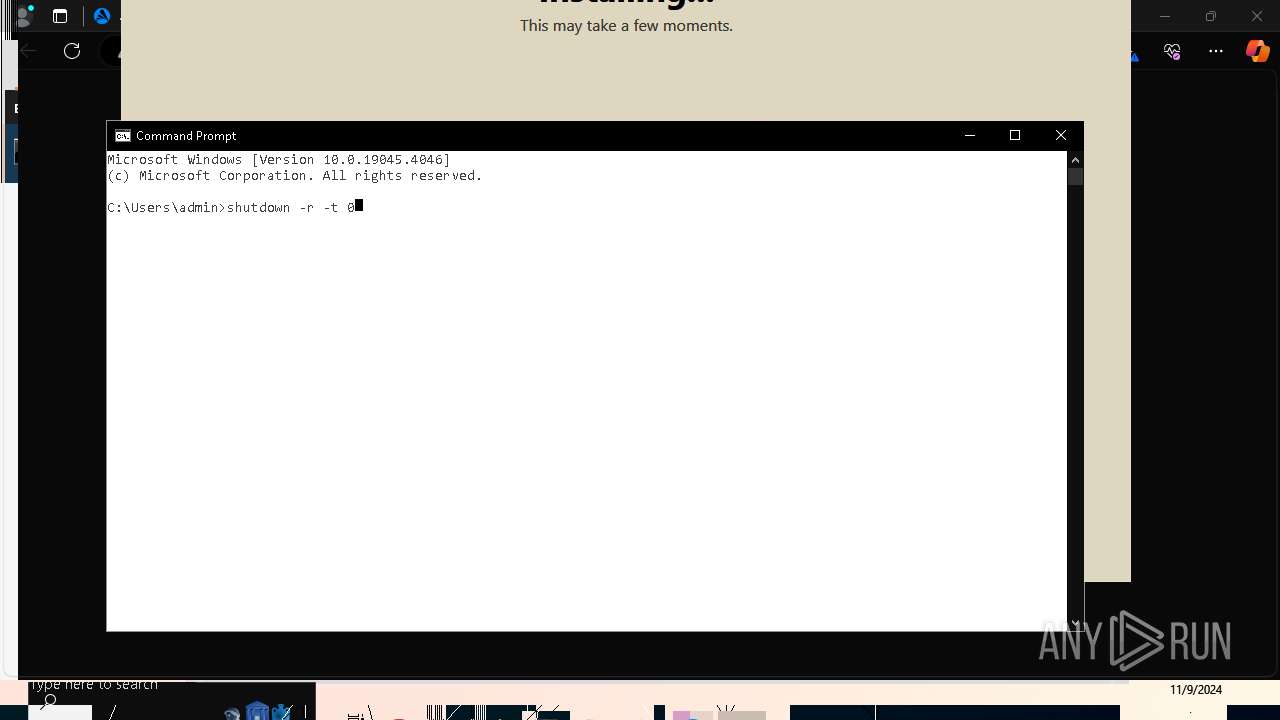Click the 'Microsoft Windows [Version 10.0.19045.4046]' line
The height and width of the screenshot is (720, 1280).
click(279, 159)
